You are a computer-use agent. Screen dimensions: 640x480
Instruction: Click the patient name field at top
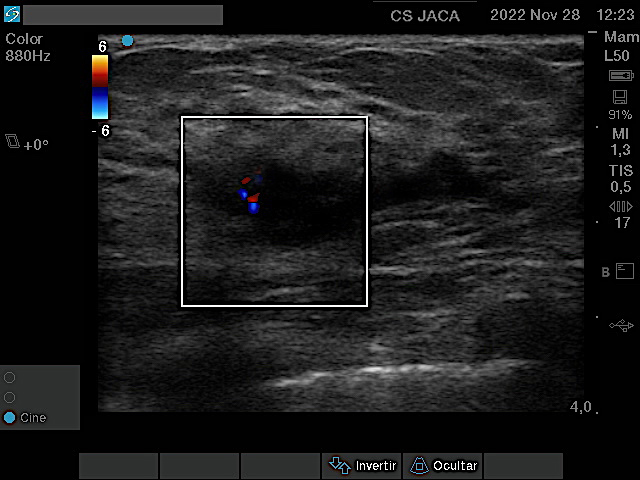[x=122, y=15]
